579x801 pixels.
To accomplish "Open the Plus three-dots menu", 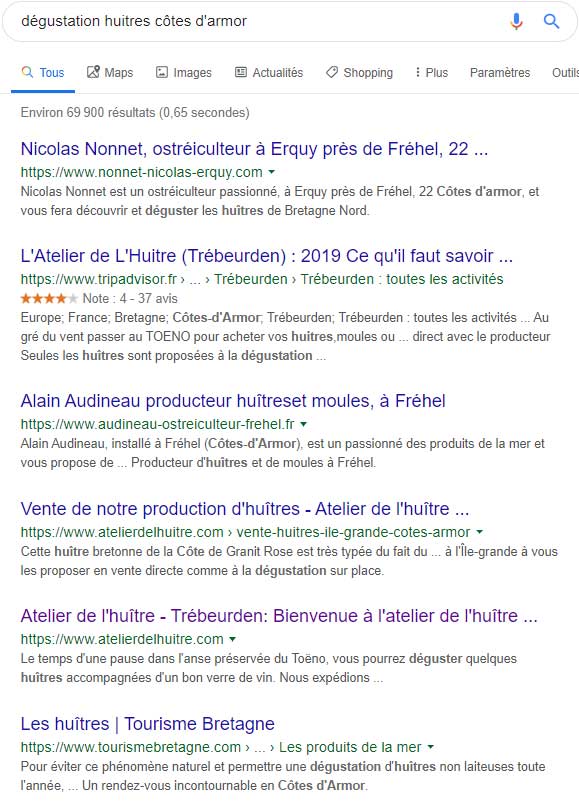I will [431, 73].
